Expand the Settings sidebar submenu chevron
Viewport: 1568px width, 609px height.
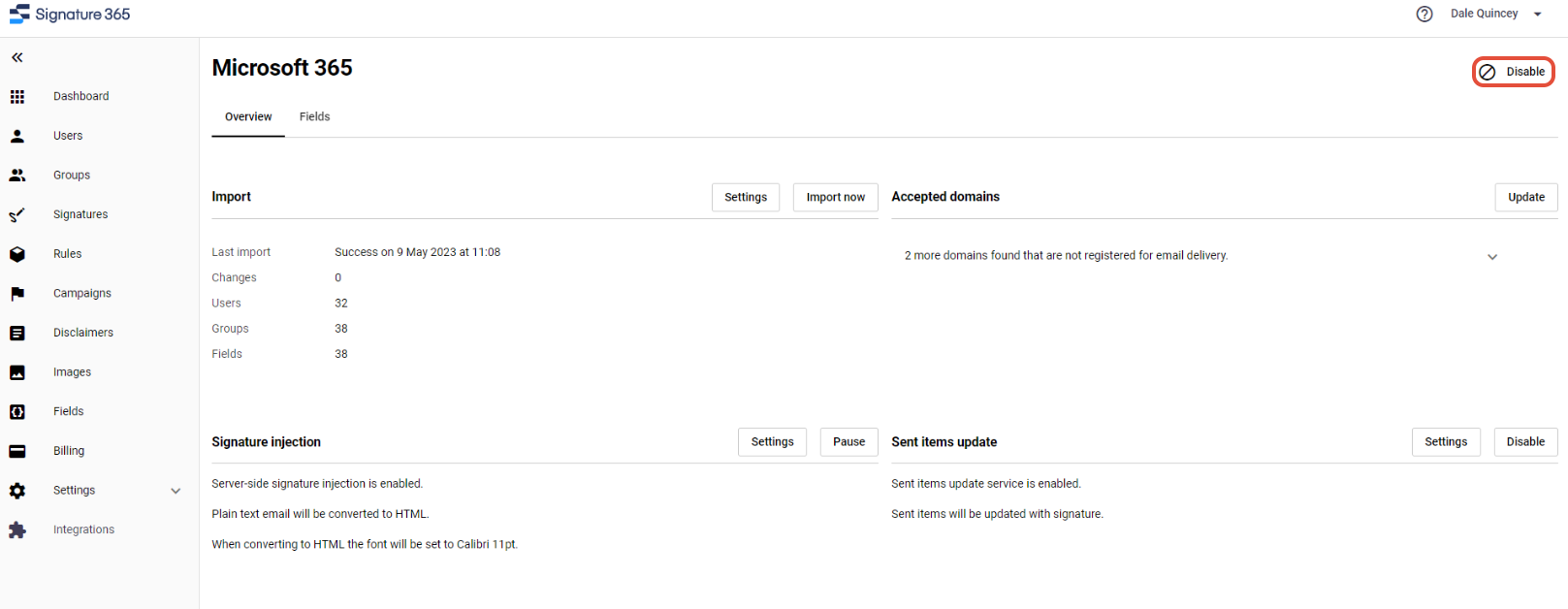click(176, 491)
